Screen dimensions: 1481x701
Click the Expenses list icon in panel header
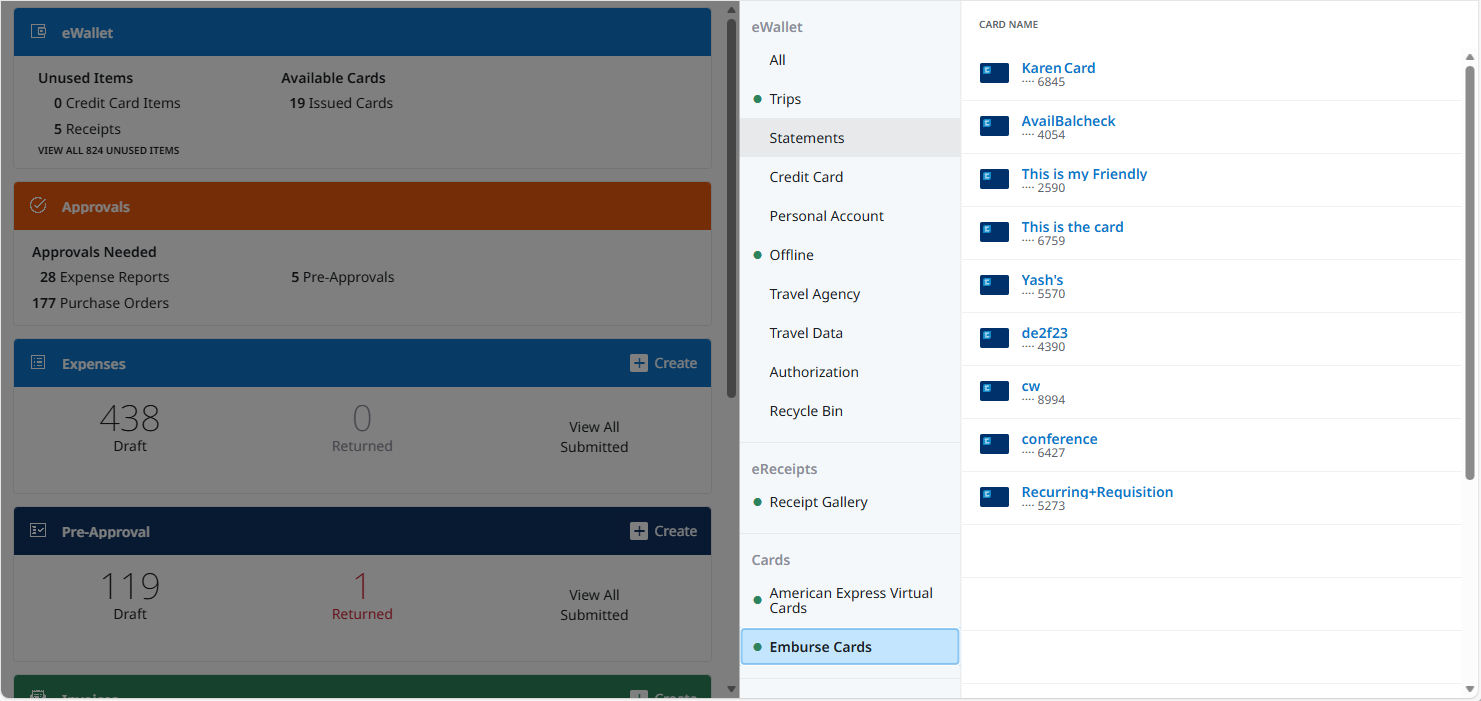[37, 363]
